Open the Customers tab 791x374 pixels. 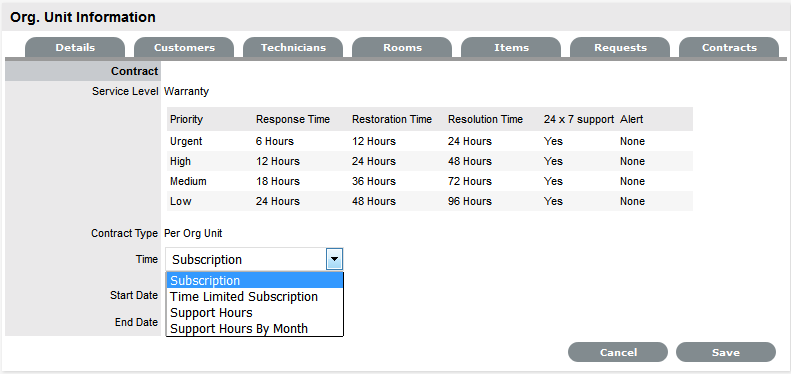[184, 47]
